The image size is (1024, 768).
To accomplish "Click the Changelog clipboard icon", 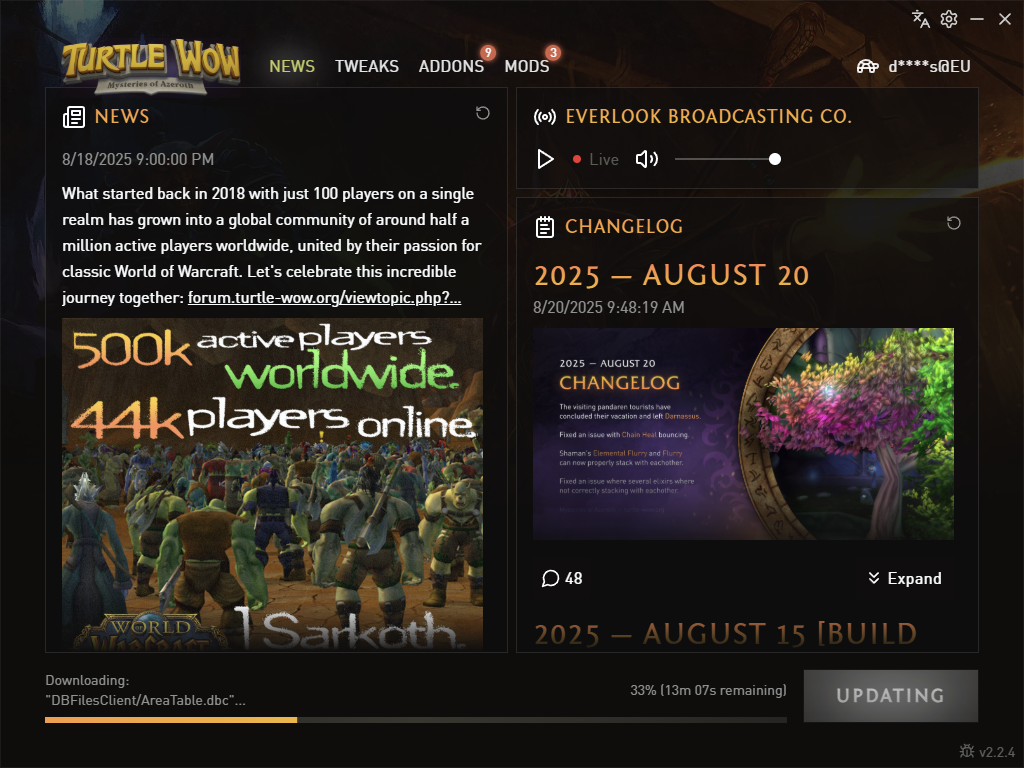I will (545, 227).
